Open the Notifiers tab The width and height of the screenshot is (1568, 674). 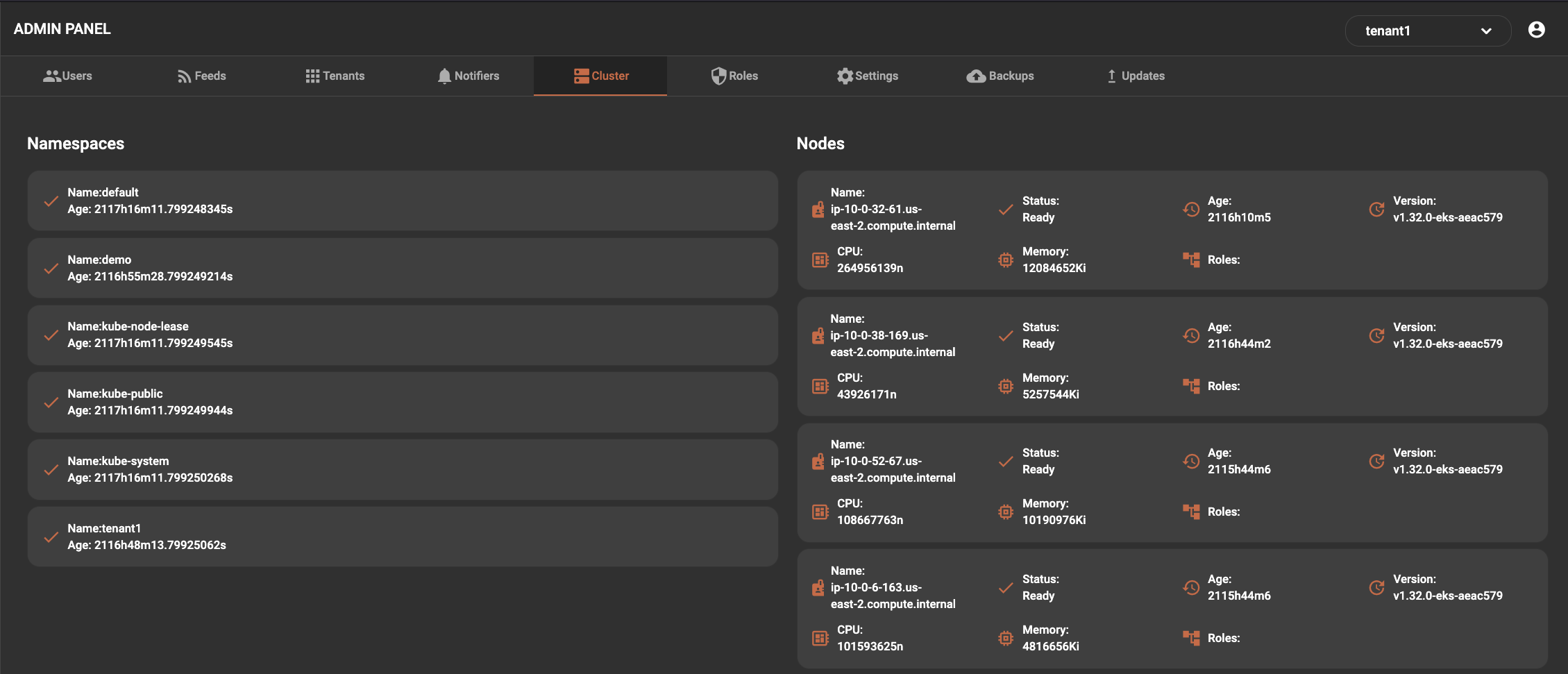[x=468, y=76]
